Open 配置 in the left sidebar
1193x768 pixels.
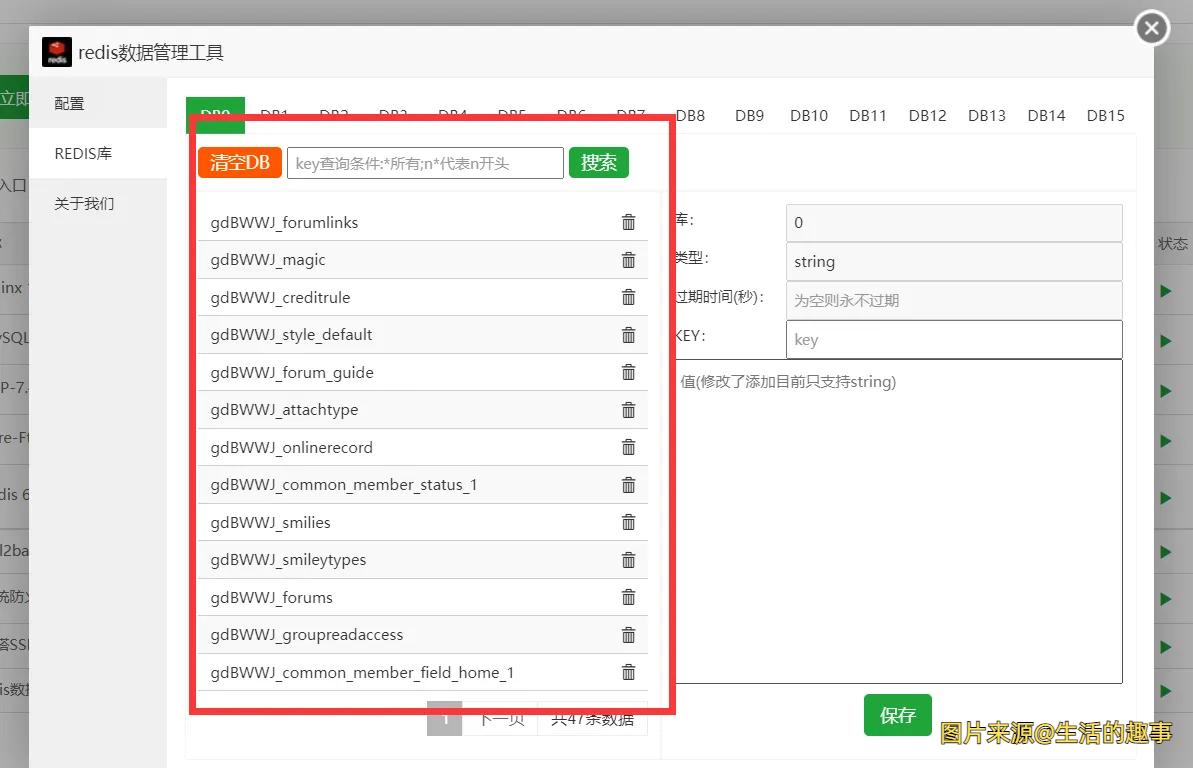70,103
